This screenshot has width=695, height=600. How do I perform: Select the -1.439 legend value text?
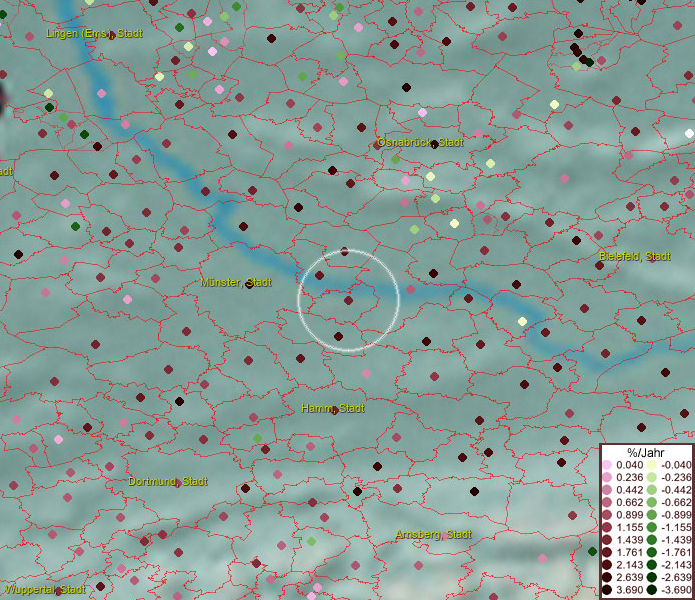point(676,540)
